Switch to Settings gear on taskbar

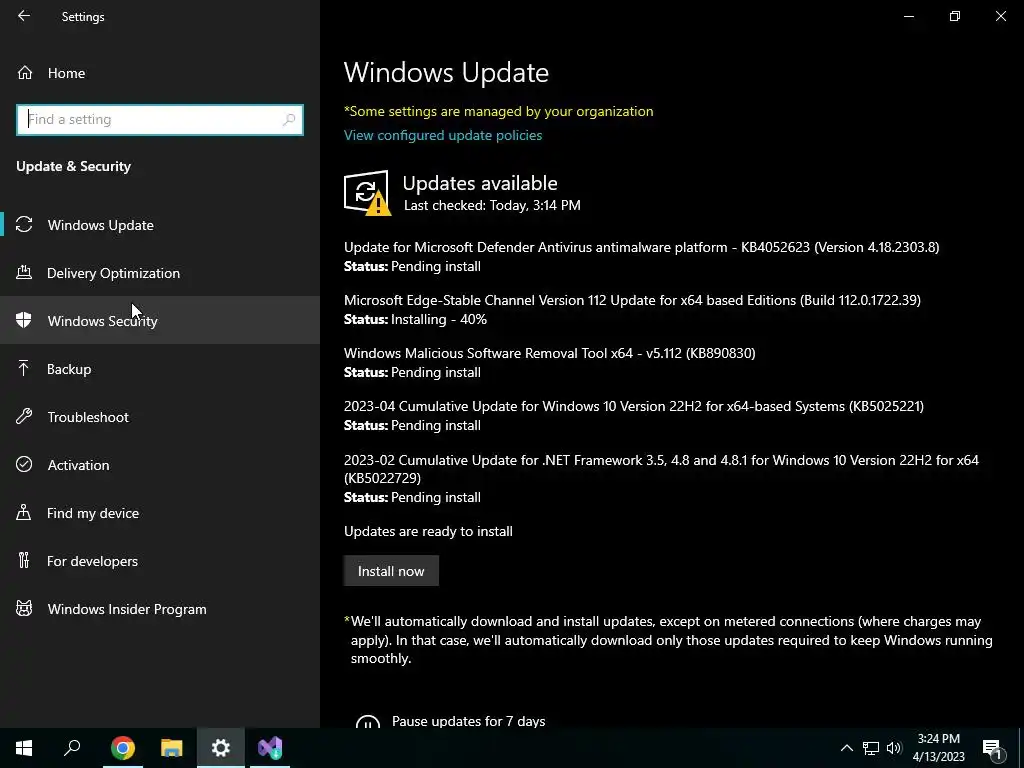(221, 748)
